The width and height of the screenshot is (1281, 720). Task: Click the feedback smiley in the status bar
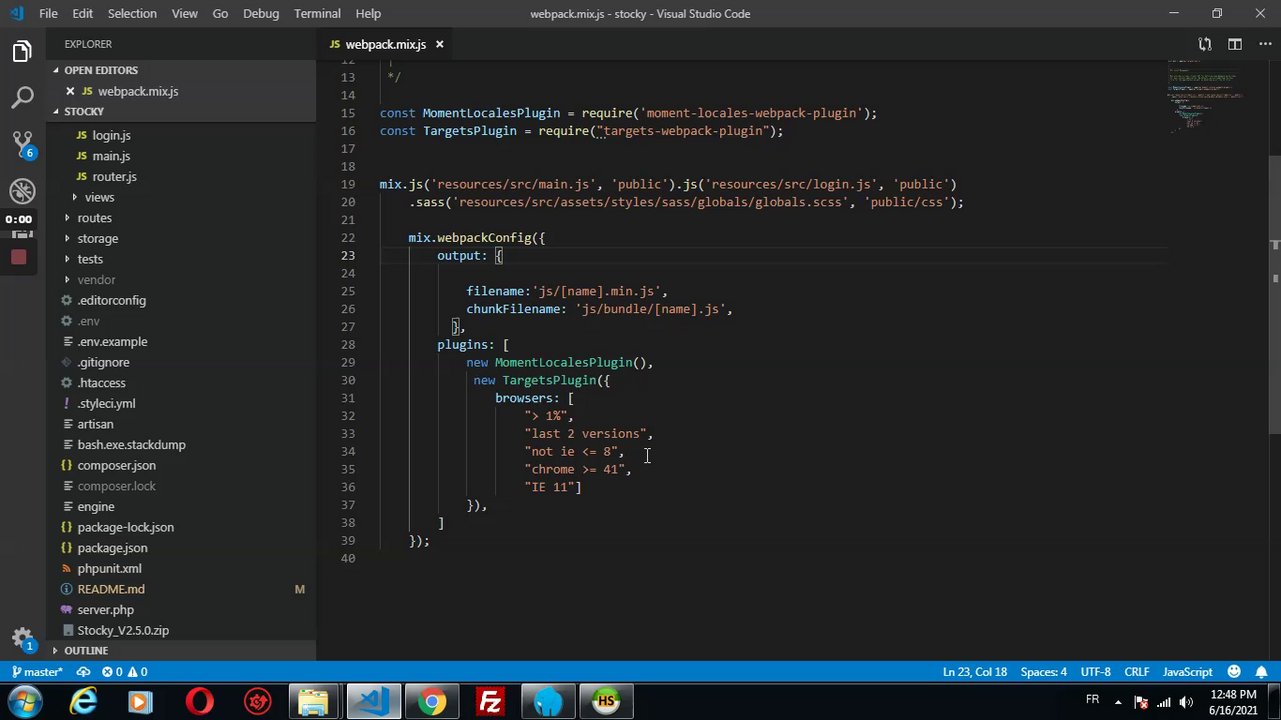(1234, 672)
